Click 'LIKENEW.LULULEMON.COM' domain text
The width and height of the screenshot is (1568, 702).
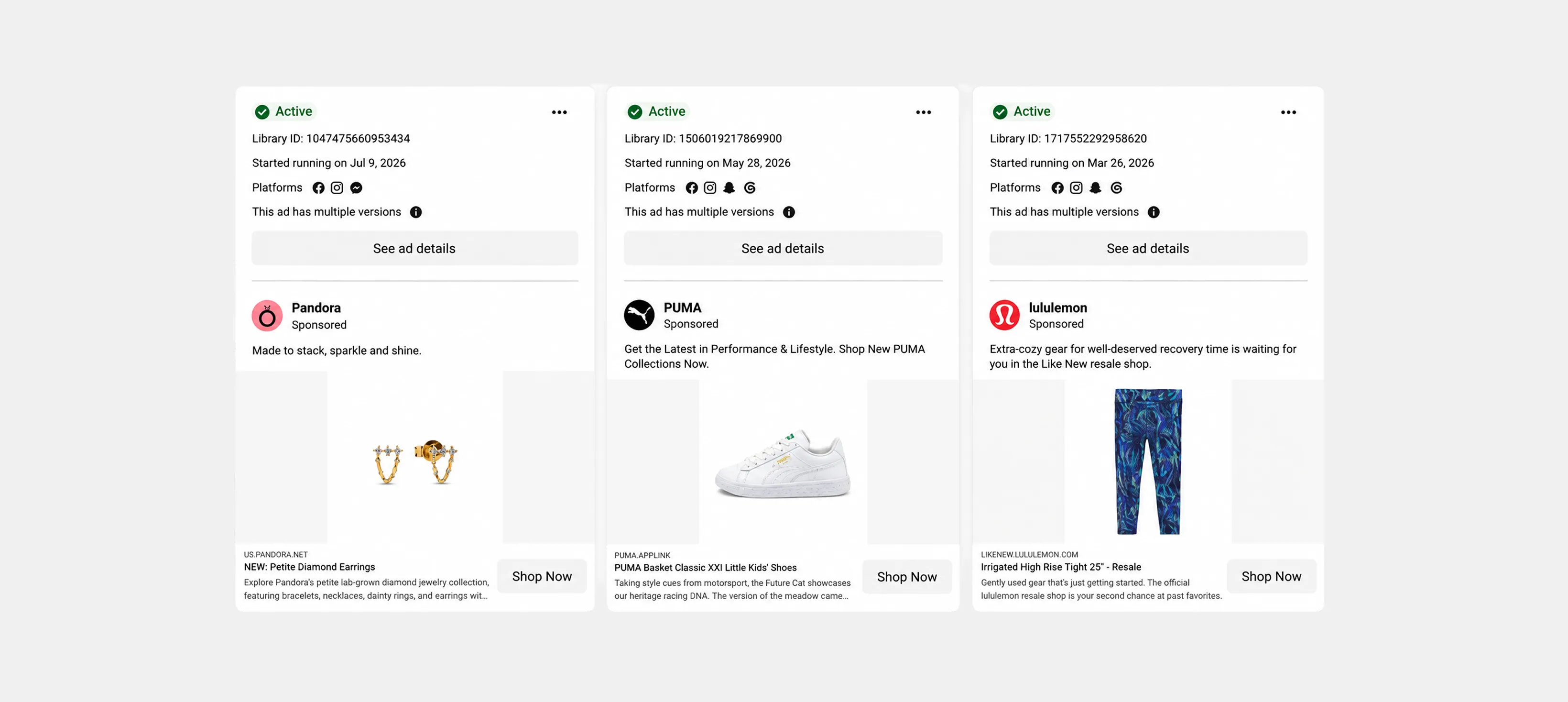[1029, 555]
